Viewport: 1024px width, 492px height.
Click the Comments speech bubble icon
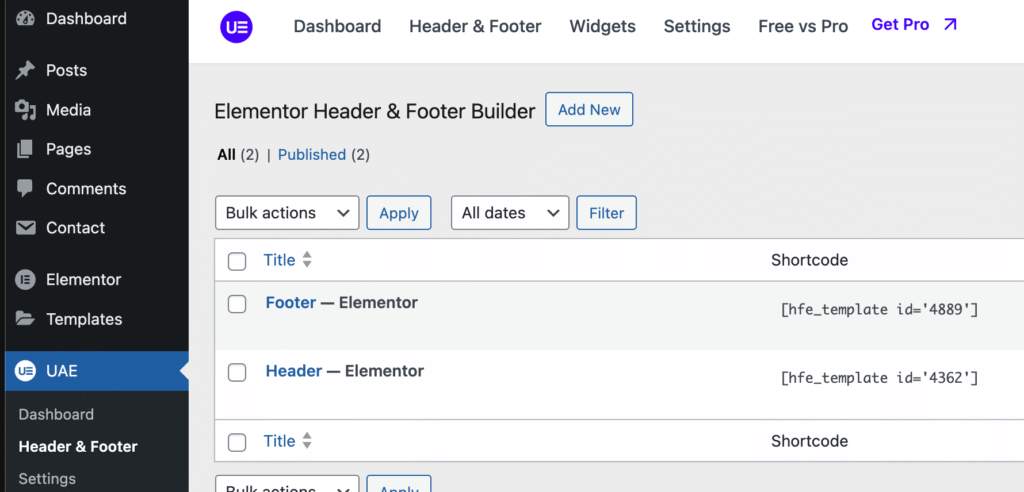point(26,189)
